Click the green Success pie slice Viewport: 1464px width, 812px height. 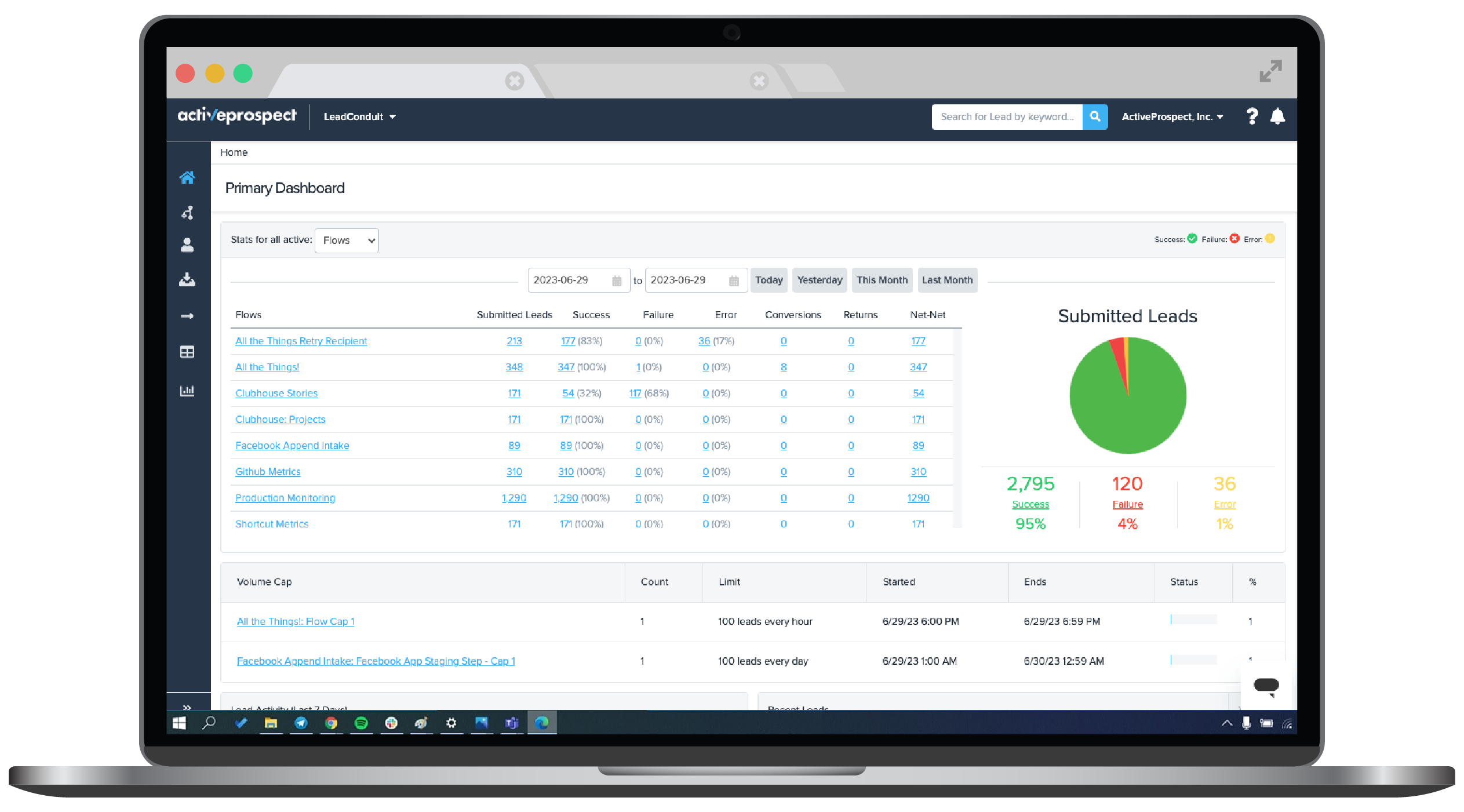1136,417
